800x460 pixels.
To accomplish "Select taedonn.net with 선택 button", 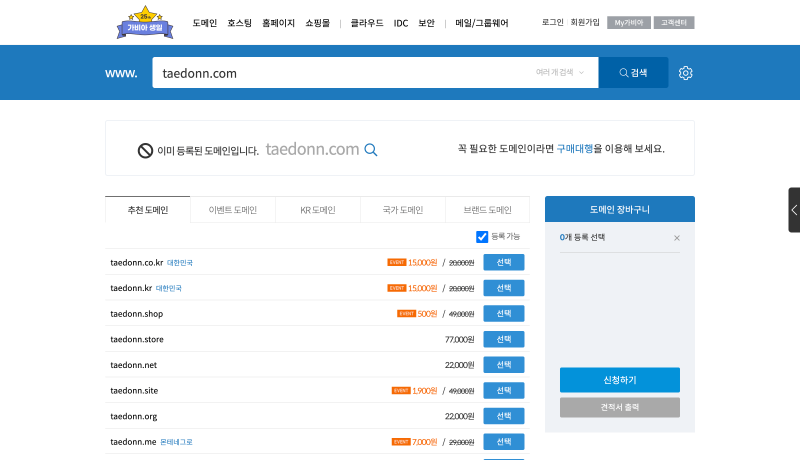I will click(504, 365).
